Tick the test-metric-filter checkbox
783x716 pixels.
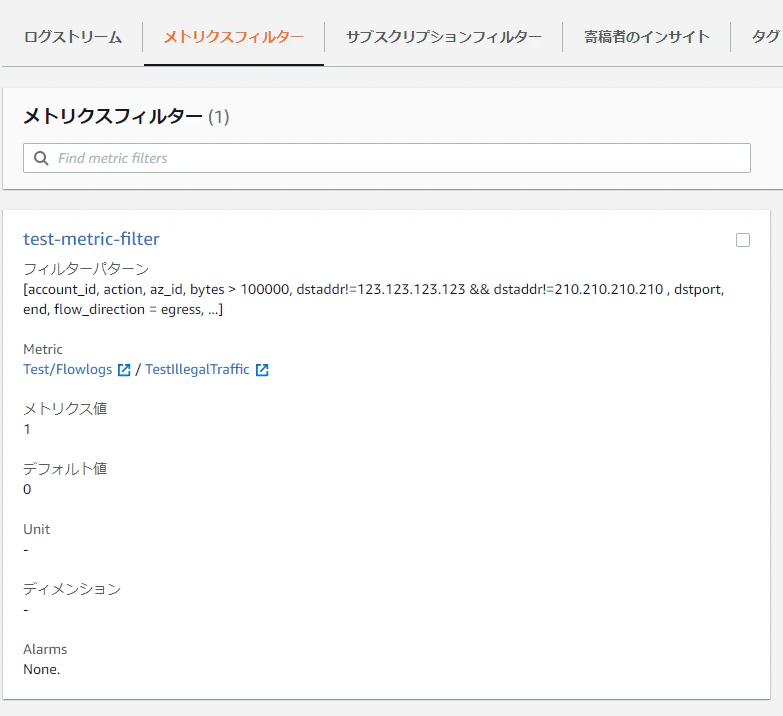pos(743,240)
